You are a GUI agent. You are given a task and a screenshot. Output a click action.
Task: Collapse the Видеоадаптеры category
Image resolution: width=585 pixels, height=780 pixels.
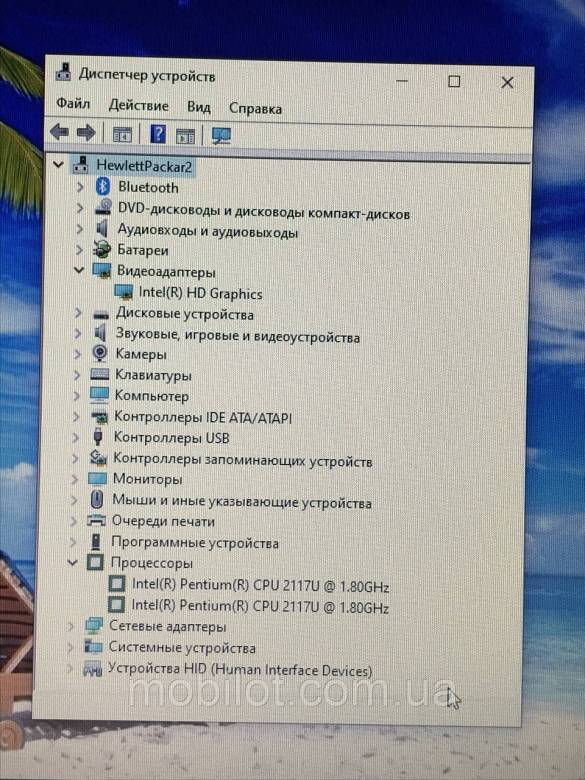pyautogui.click(x=79, y=270)
